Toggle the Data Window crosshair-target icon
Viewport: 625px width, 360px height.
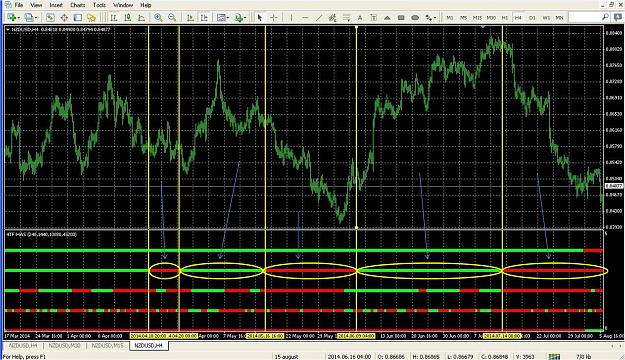click(64, 18)
